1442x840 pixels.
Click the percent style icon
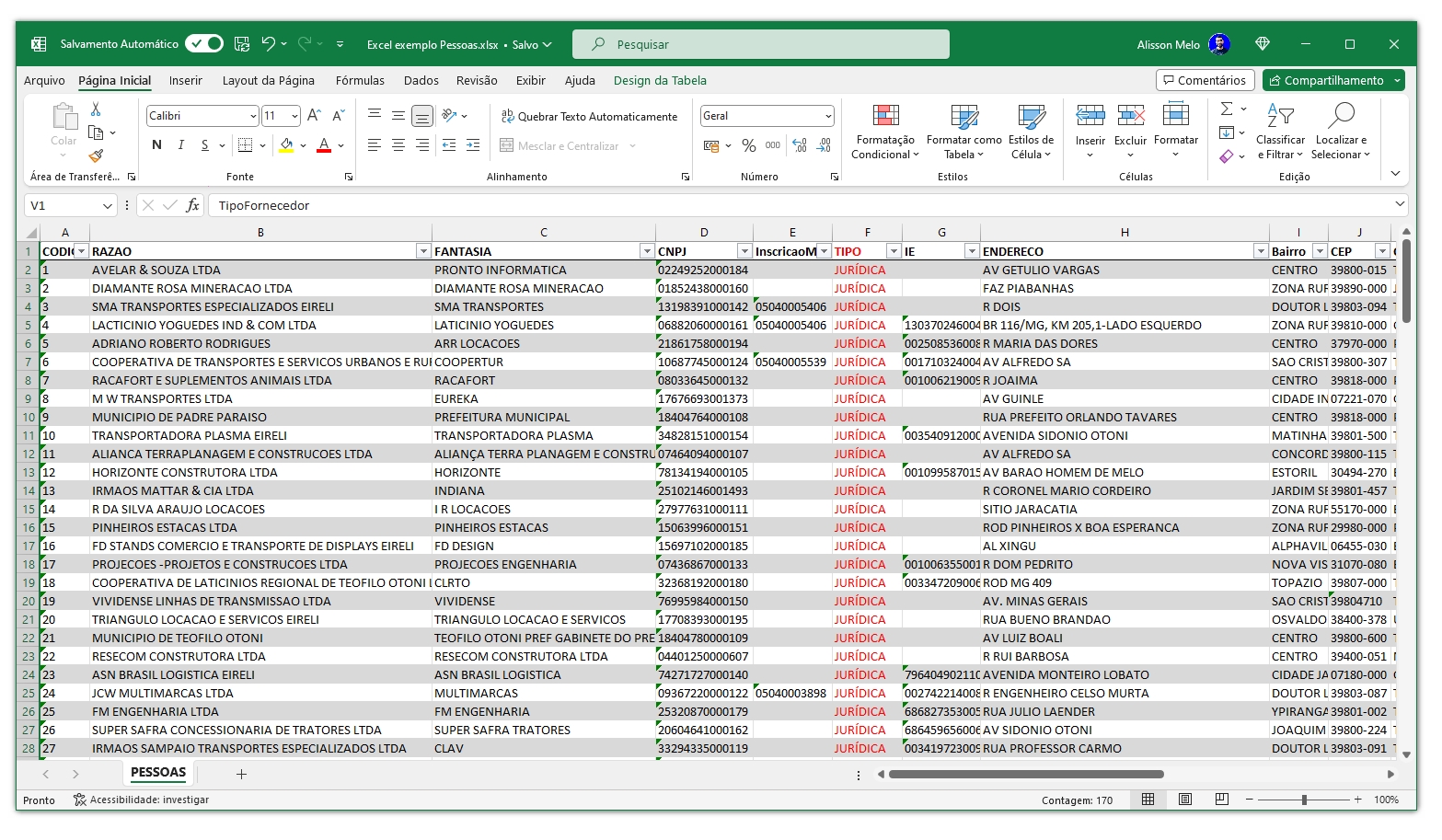(x=748, y=145)
